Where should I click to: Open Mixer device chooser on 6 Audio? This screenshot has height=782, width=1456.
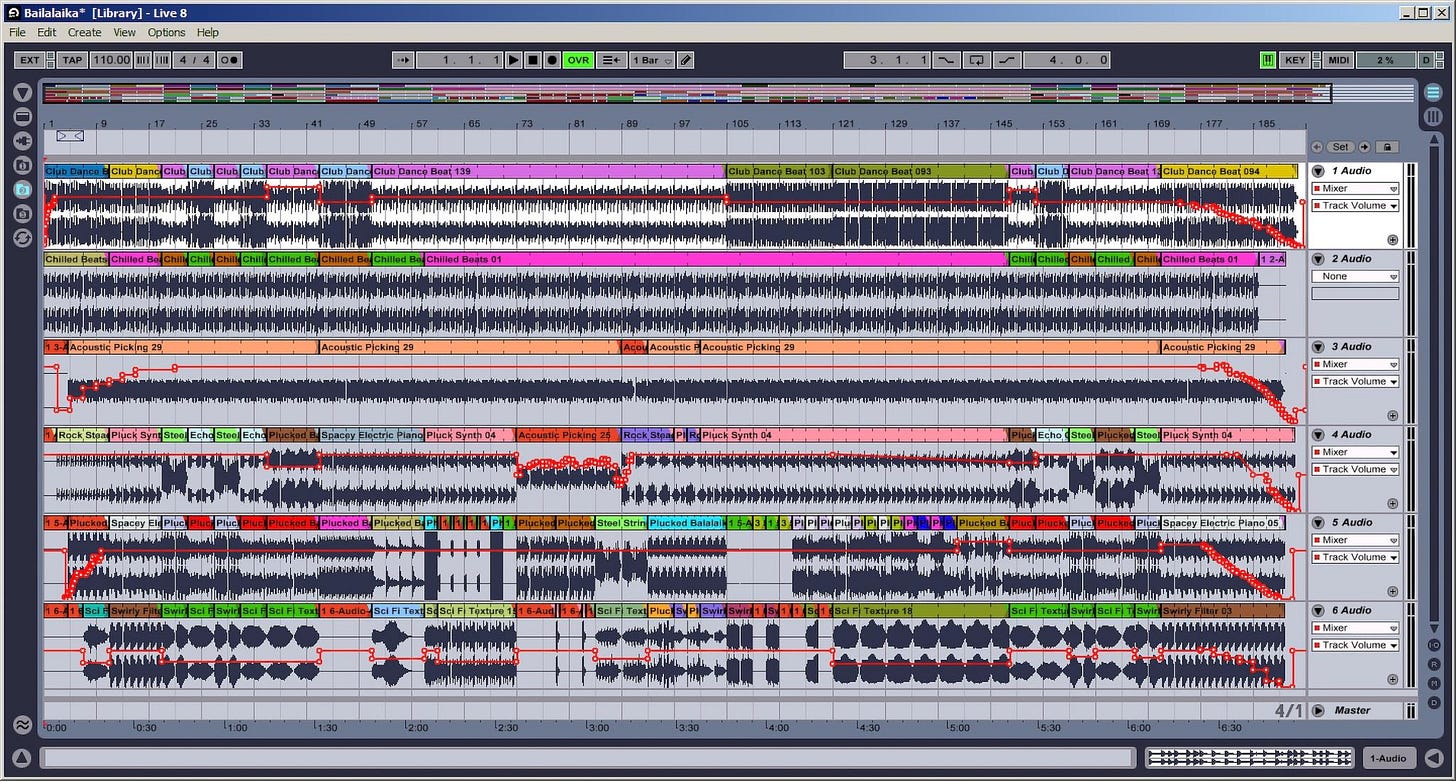click(x=1355, y=628)
